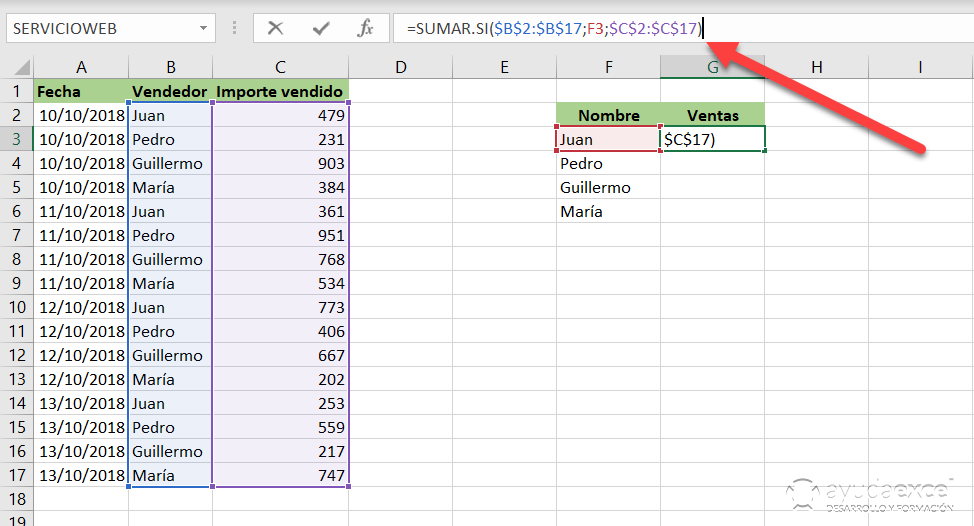This screenshot has height=526, width=974.
Task: Select column F header
Action: click(609, 67)
